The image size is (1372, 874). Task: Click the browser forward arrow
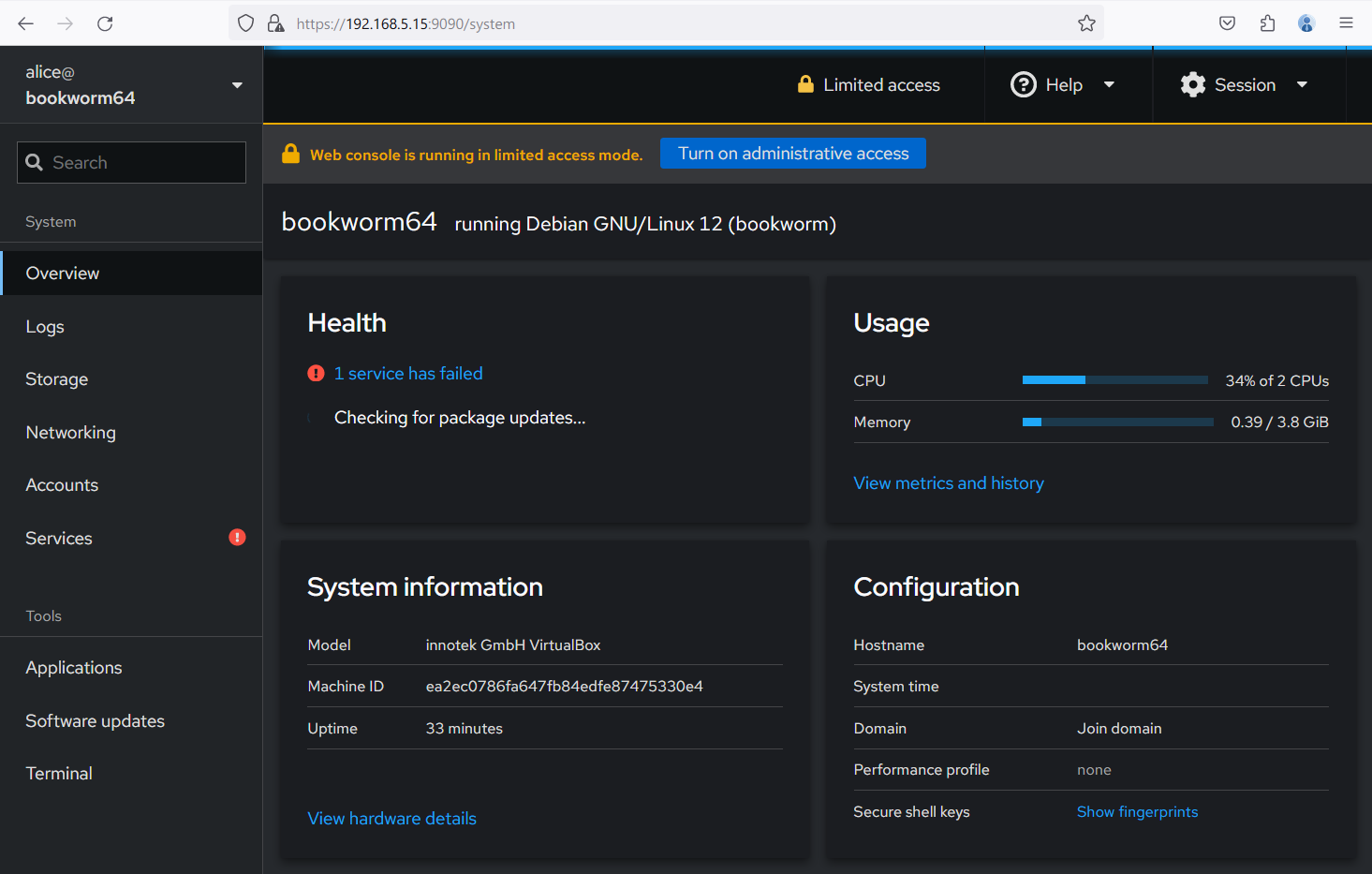click(x=66, y=23)
